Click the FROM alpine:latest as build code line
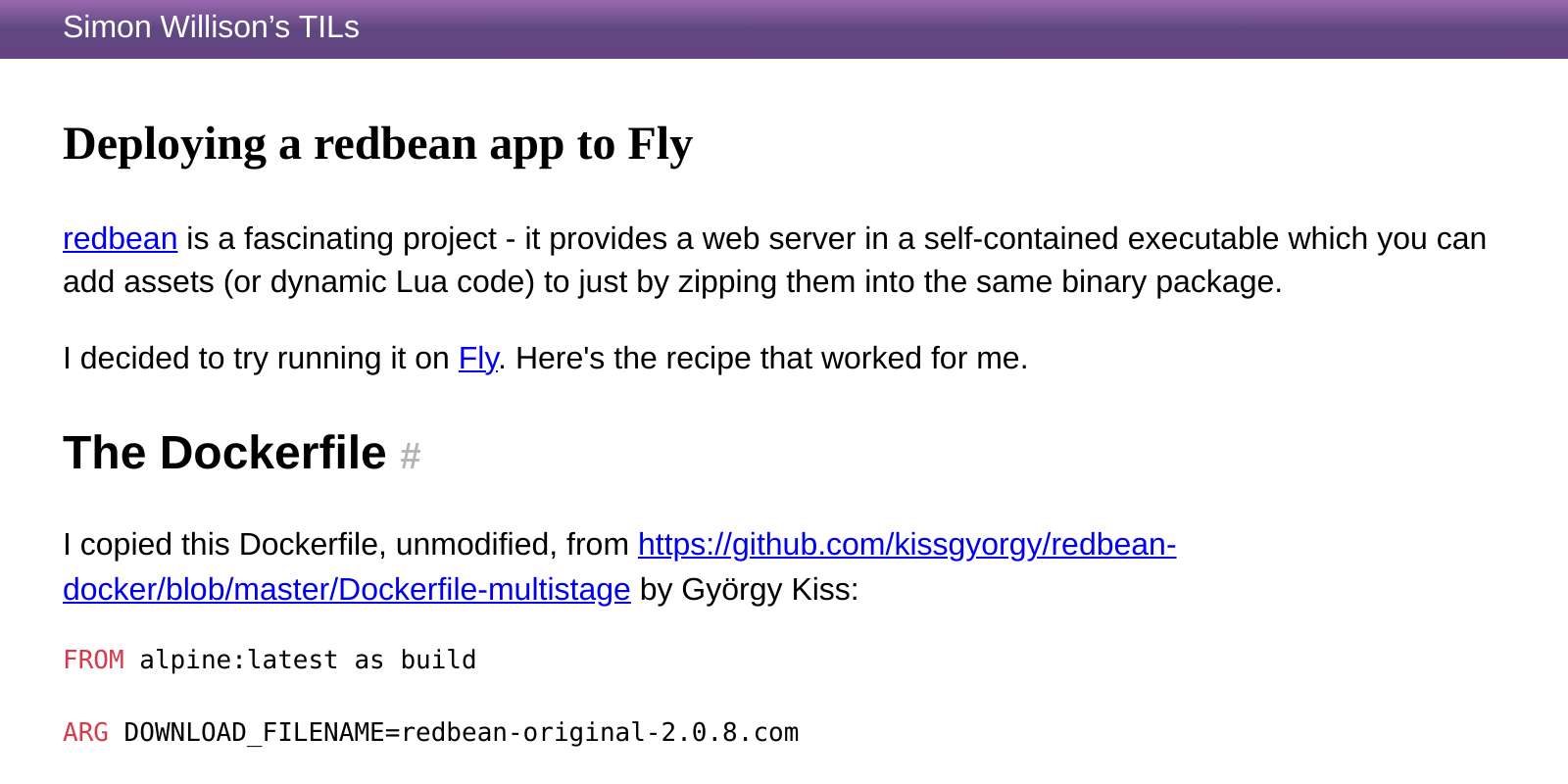 [269, 661]
